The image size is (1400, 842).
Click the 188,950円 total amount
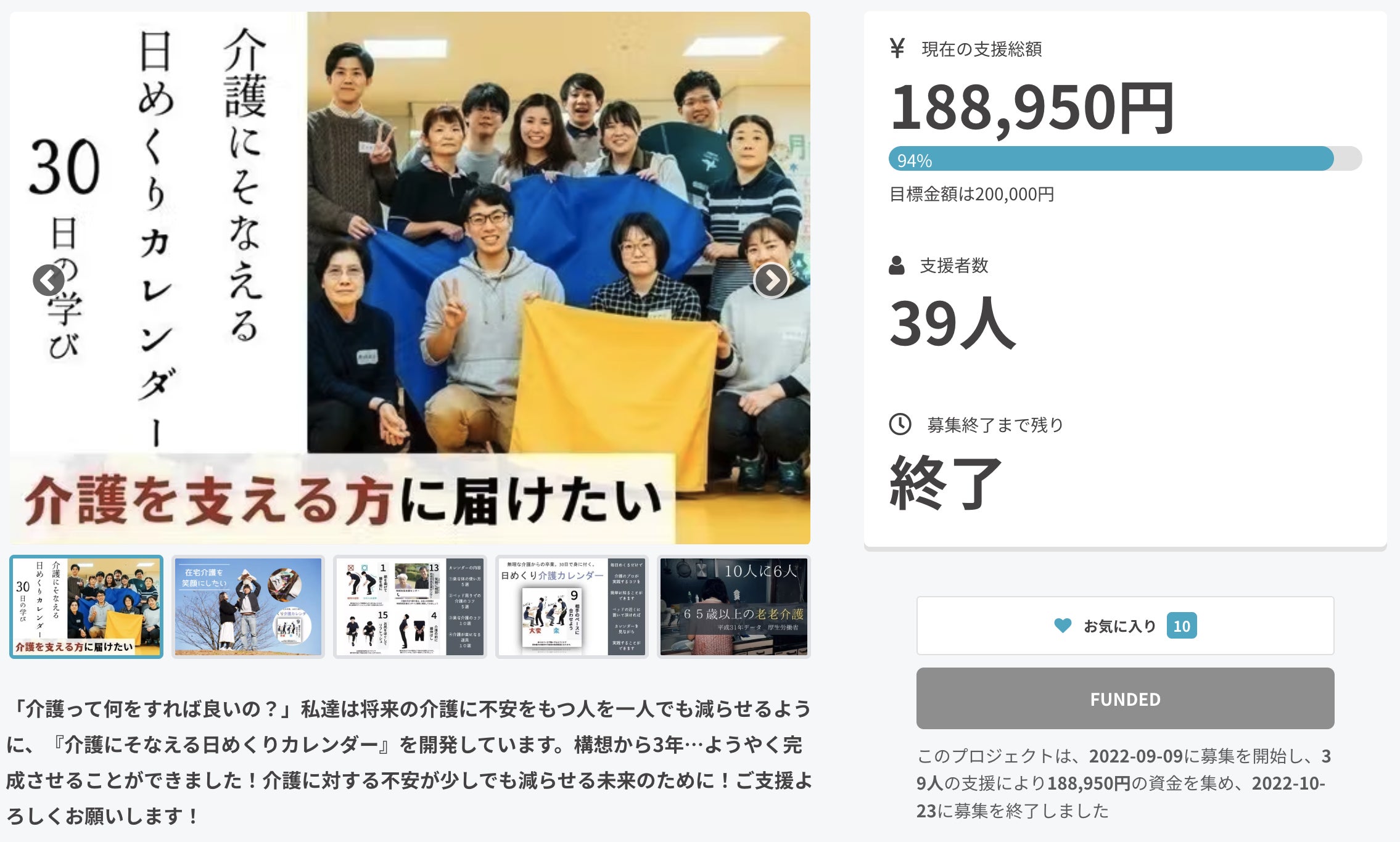click(1032, 108)
